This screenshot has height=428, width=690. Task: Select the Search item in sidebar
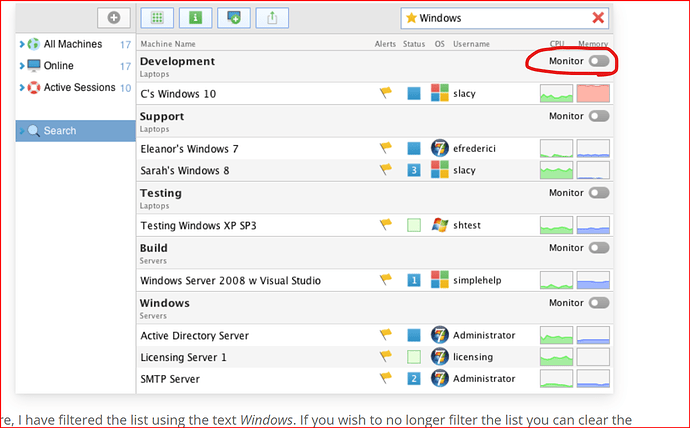75,131
